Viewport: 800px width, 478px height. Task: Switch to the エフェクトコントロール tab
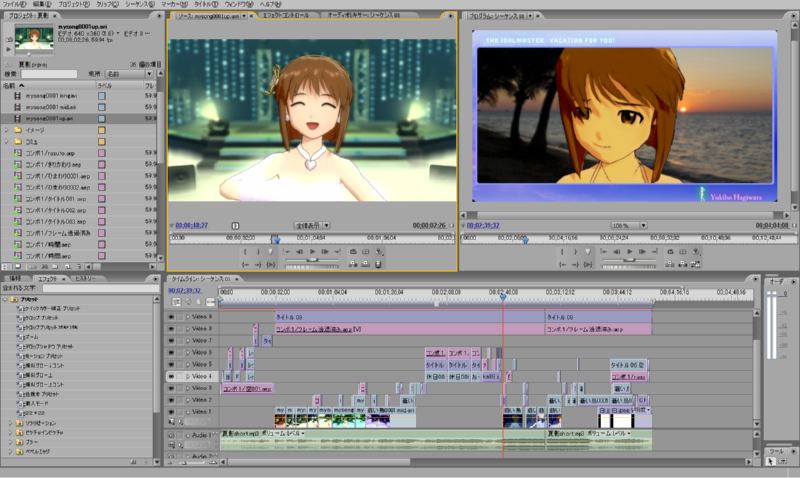coord(286,16)
